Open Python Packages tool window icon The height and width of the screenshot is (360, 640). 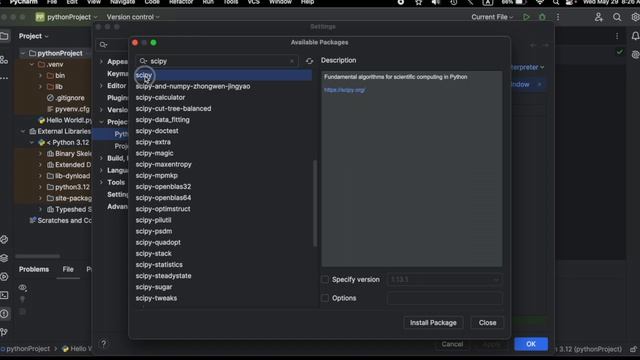(x=4, y=258)
